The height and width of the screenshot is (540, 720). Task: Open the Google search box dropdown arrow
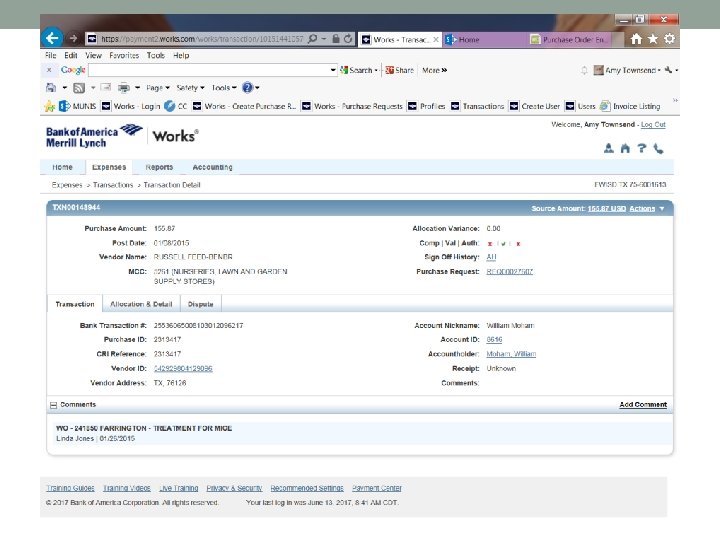tap(333, 70)
